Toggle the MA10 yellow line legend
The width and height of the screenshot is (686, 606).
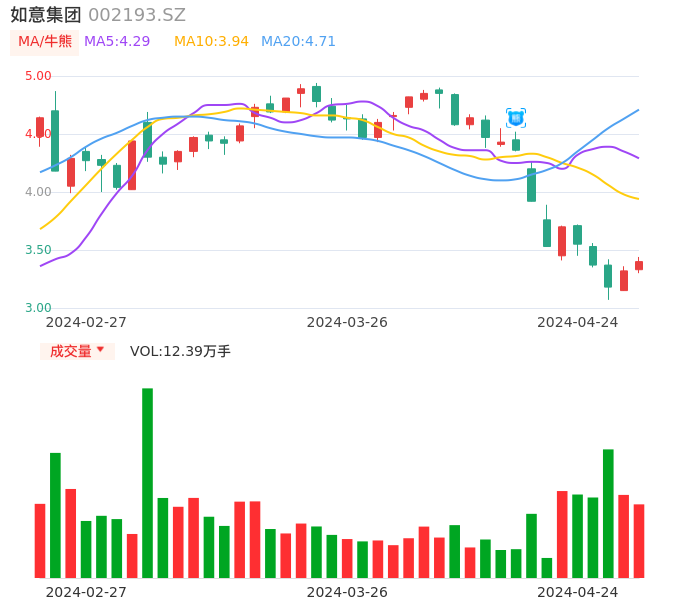[211, 42]
